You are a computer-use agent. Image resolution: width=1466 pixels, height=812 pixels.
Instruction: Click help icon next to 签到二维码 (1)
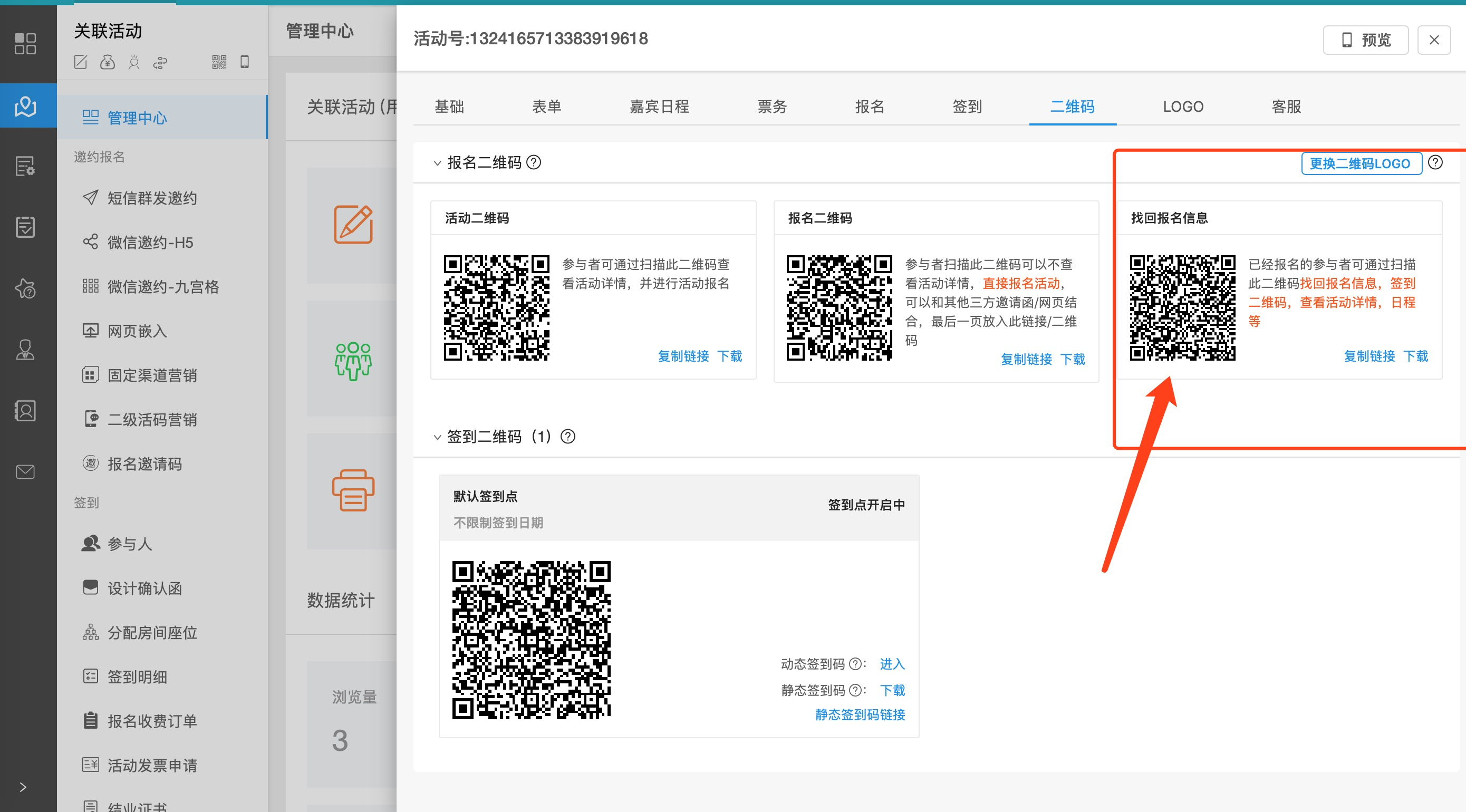[x=567, y=437]
